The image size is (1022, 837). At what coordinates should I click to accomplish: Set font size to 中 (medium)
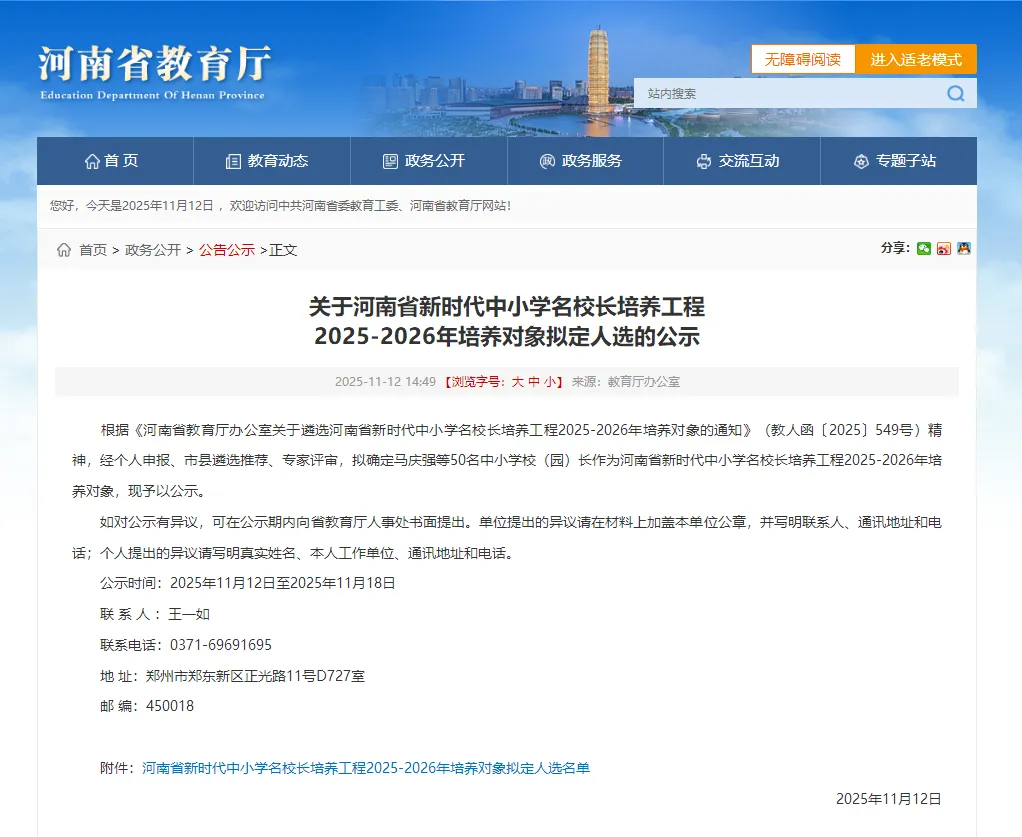point(534,382)
